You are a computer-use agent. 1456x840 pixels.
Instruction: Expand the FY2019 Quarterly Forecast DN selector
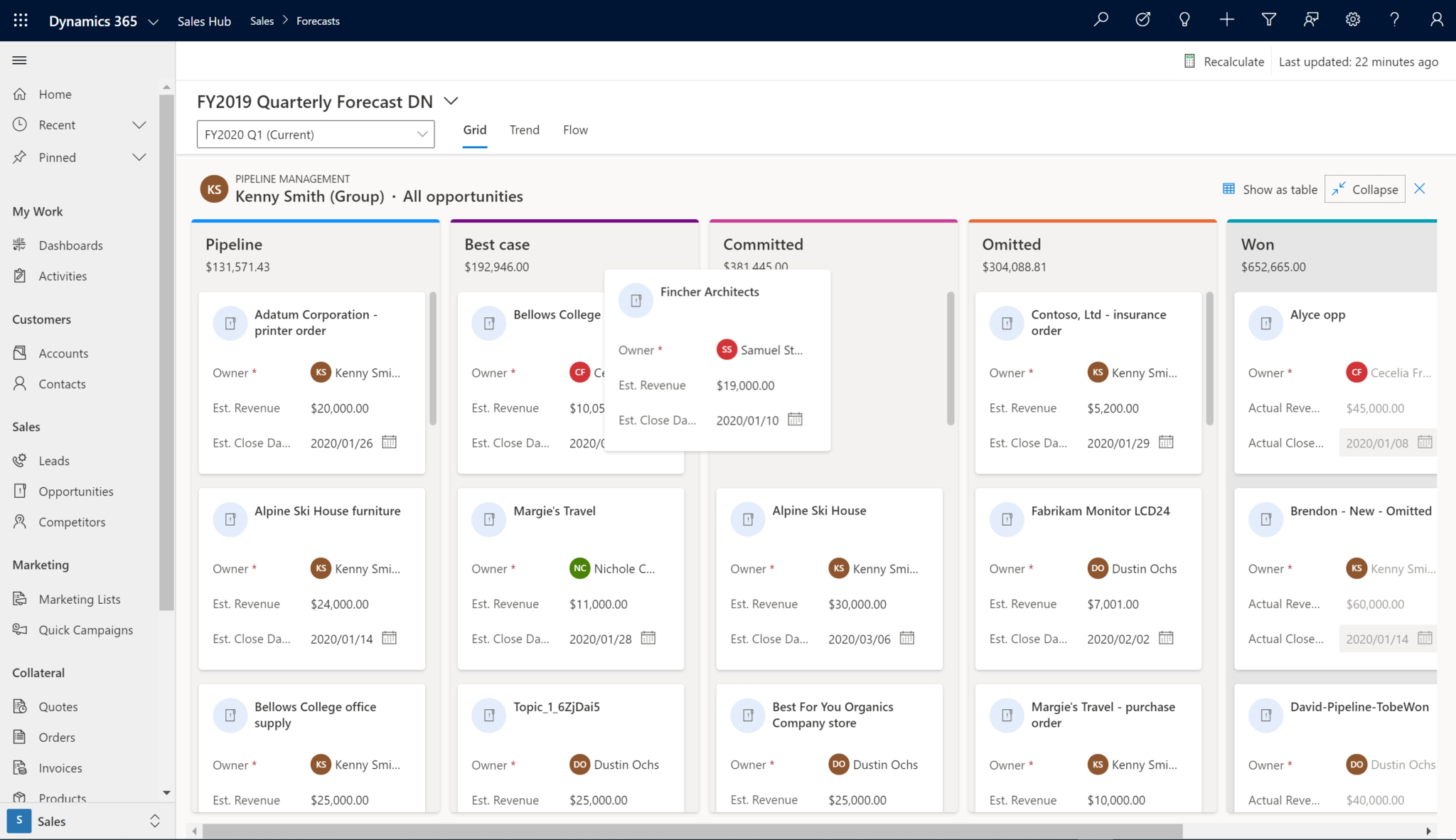pyautogui.click(x=451, y=101)
